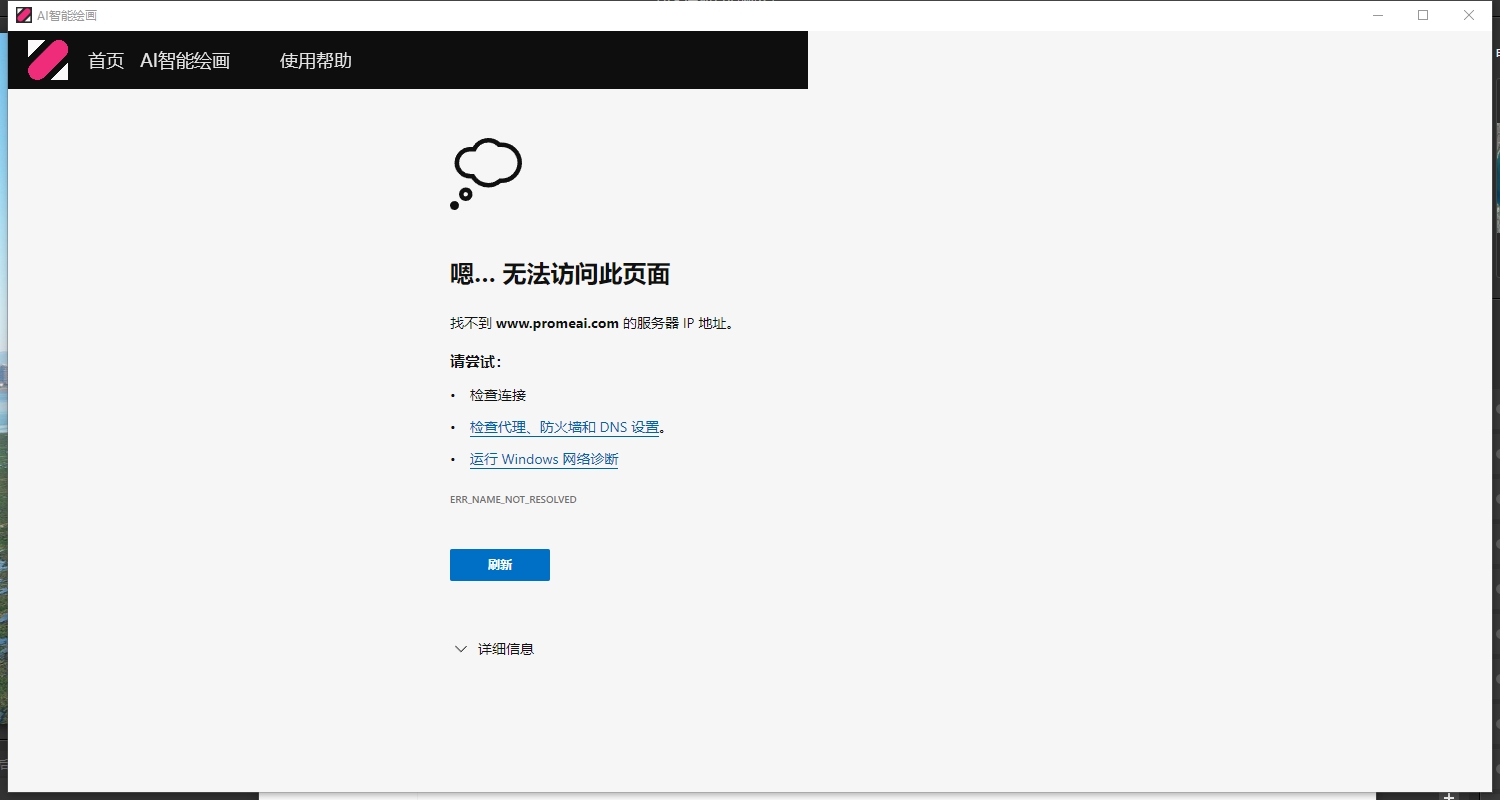Go to AI智能绘画 in the navigation bar
1500x800 pixels.
point(185,61)
